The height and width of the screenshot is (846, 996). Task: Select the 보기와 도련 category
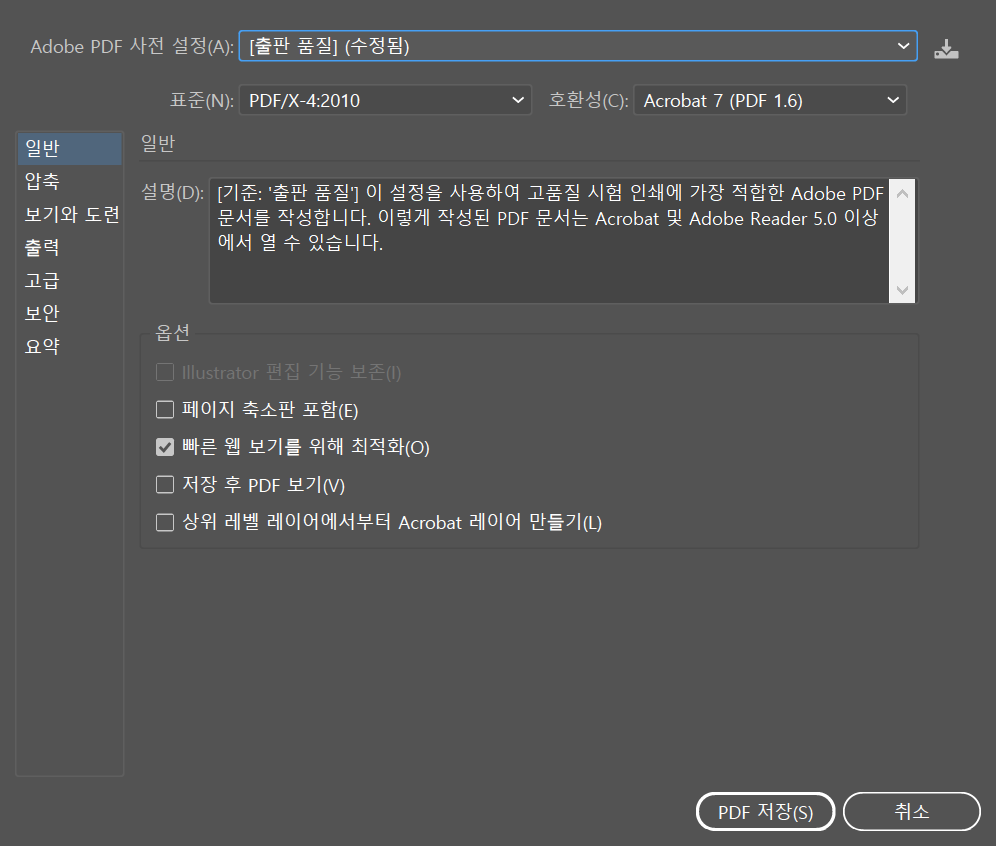(x=69, y=215)
